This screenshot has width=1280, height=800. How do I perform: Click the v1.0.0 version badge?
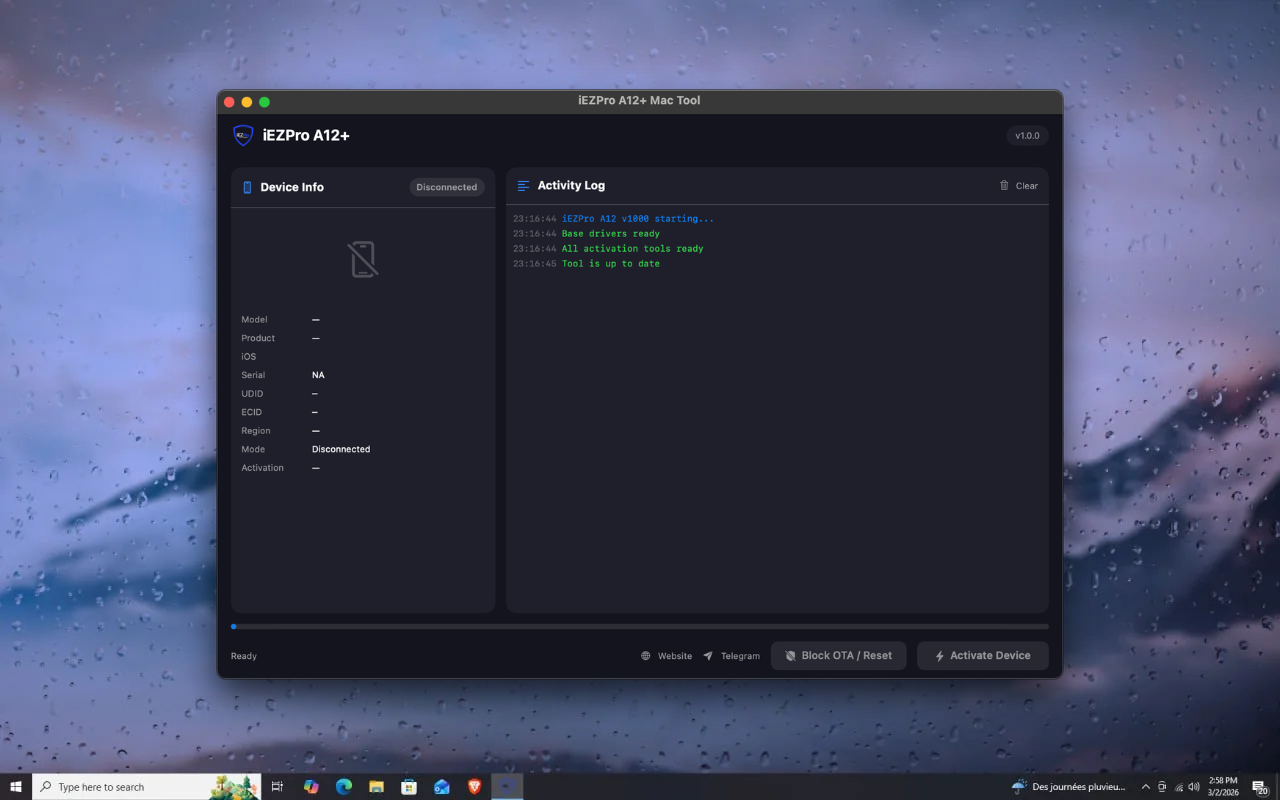(1027, 136)
